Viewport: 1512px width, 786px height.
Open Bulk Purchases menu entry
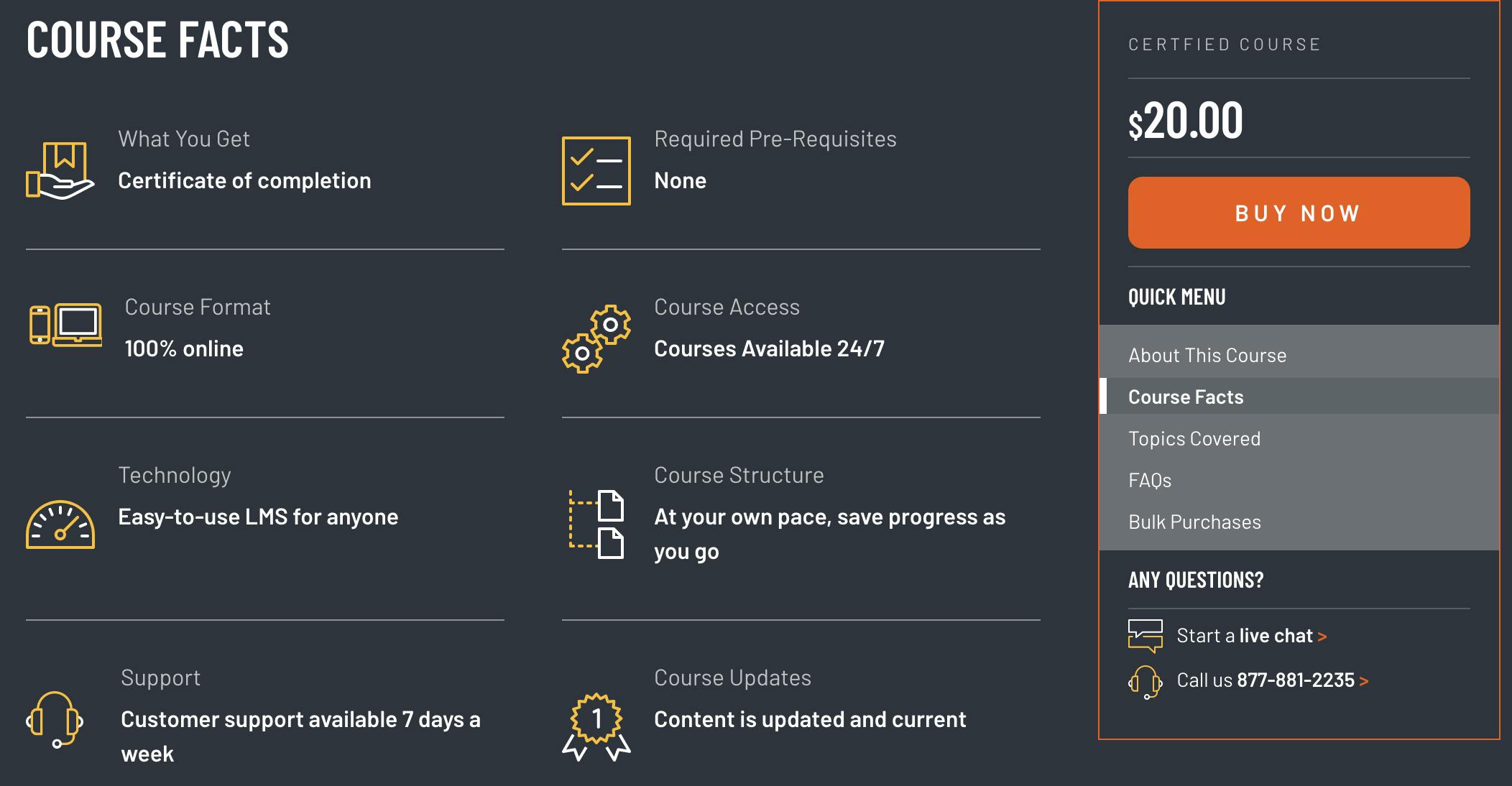tap(1194, 522)
